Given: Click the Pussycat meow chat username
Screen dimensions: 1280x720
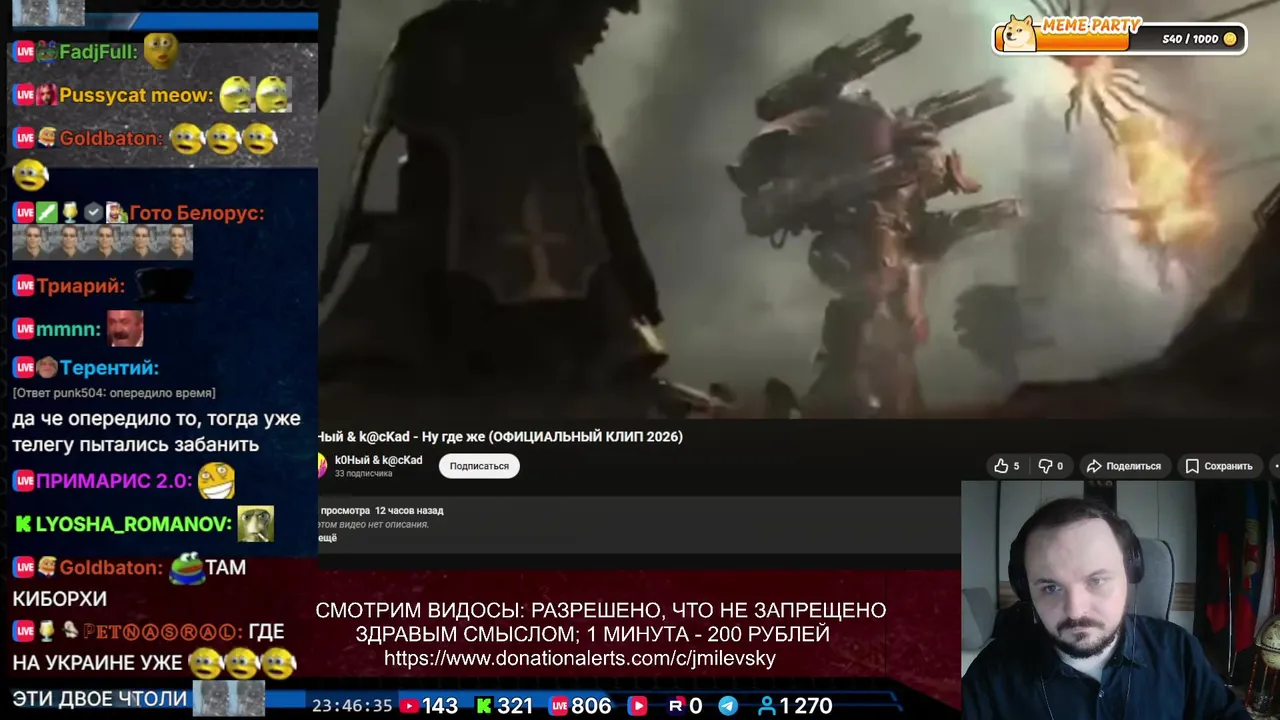Looking at the screenshot, I should pyautogui.click(x=136, y=95).
